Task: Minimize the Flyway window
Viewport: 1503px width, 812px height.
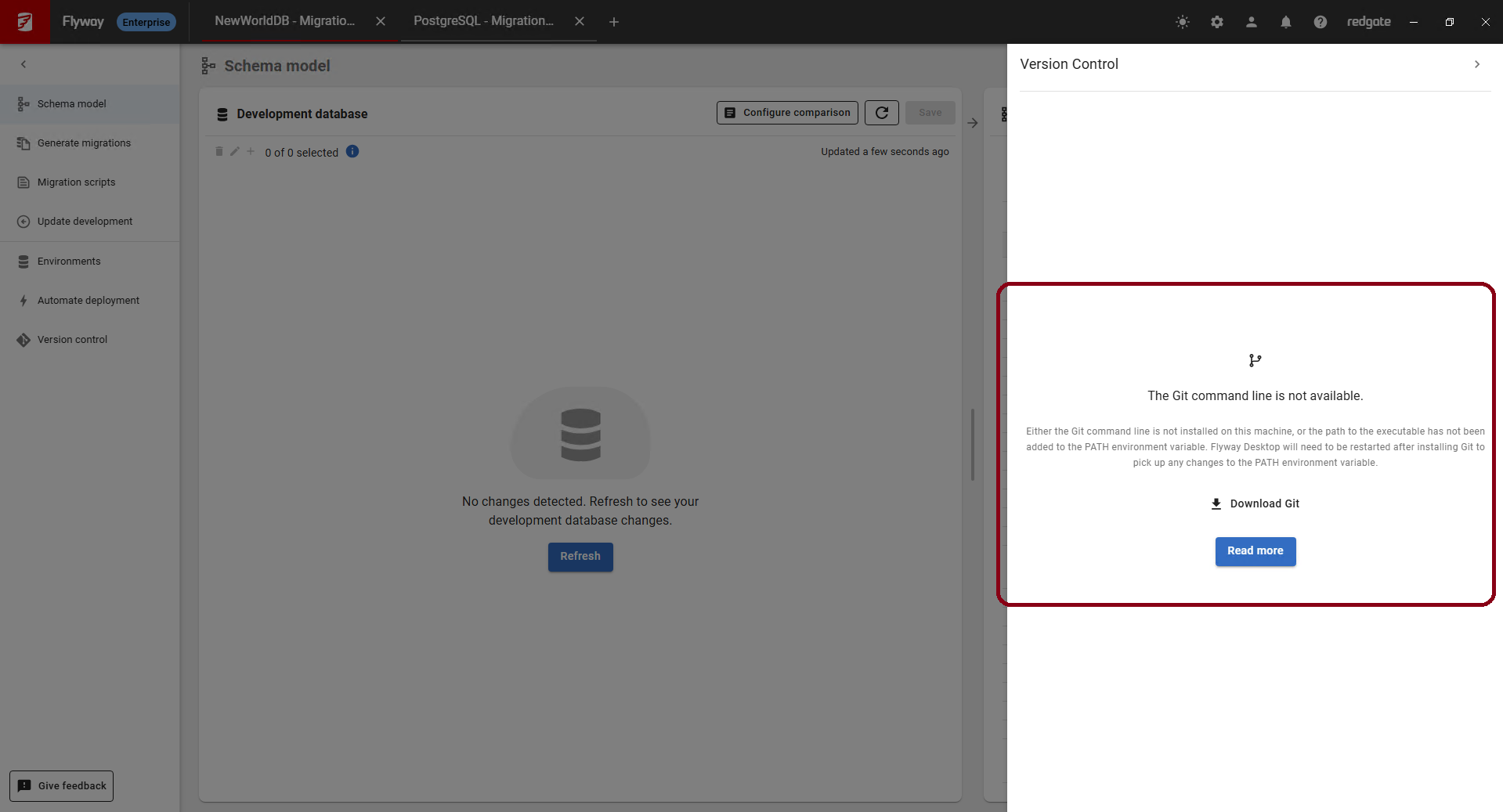Action: [1414, 22]
